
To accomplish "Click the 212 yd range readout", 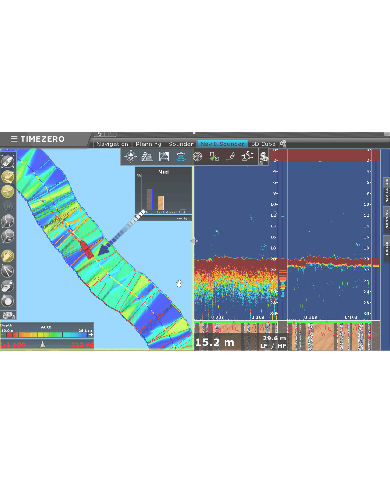I will coord(82,344).
